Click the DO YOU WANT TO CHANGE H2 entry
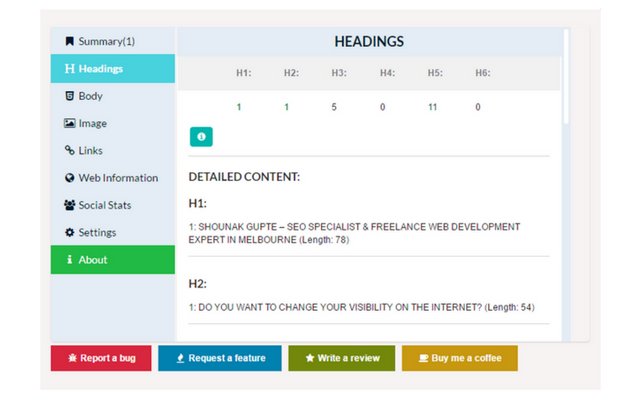 (x=362, y=307)
